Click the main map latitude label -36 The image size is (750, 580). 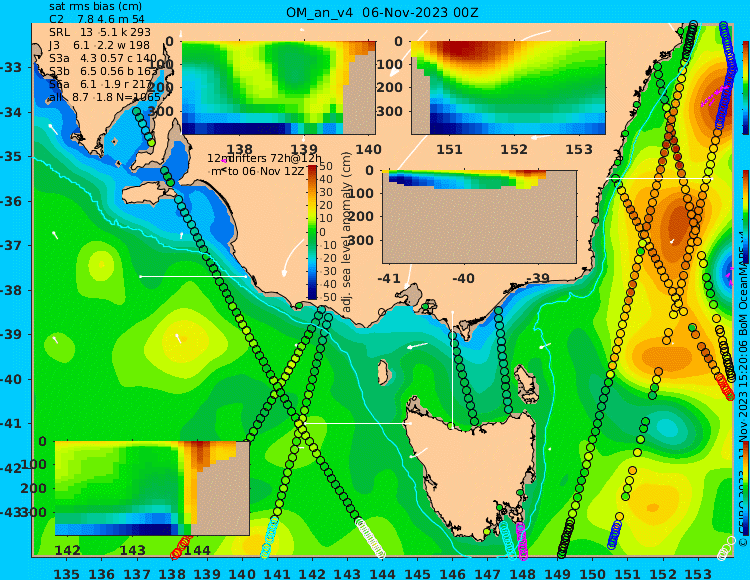pos(11,201)
